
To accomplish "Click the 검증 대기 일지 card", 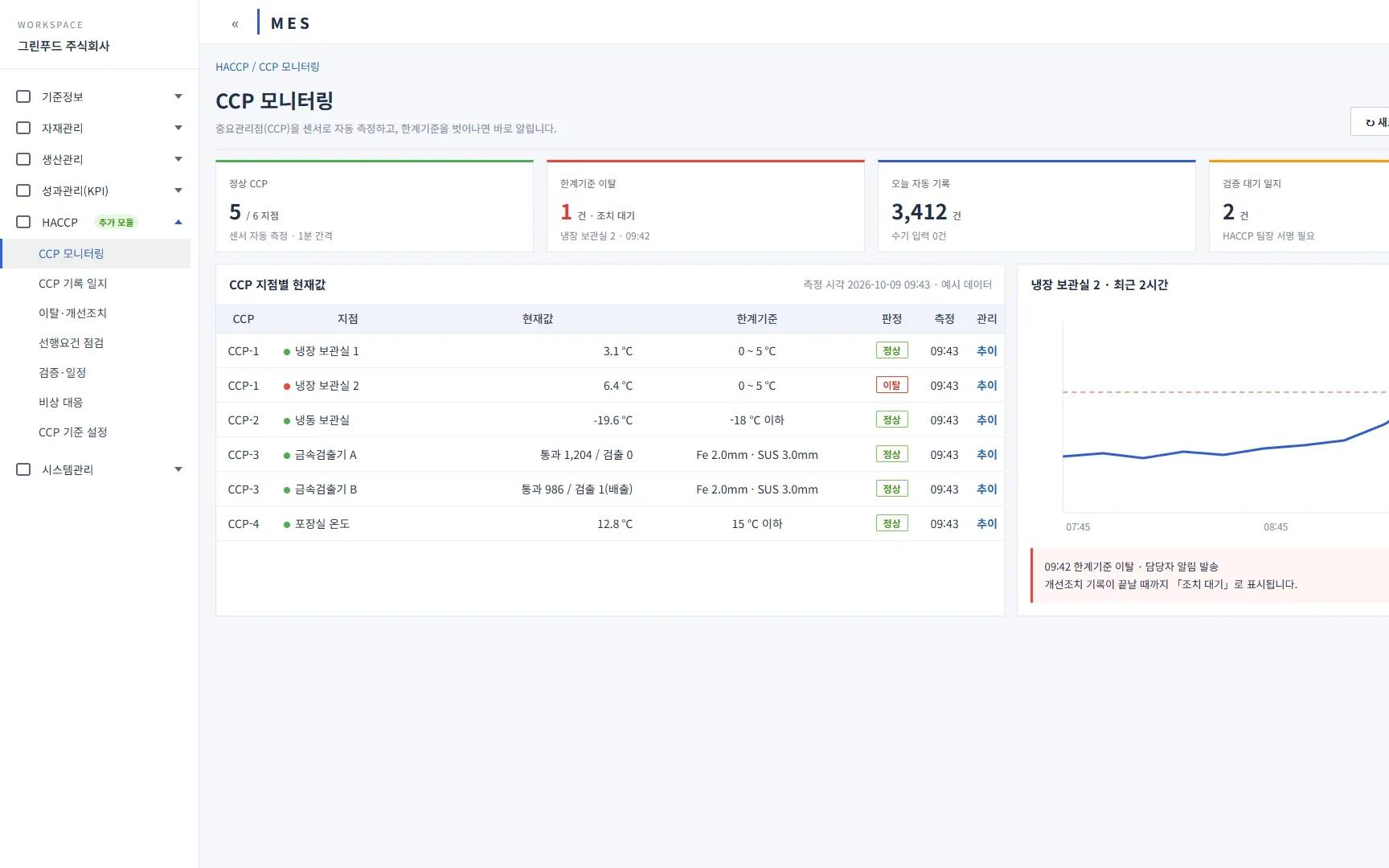I will pos(1299,206).
